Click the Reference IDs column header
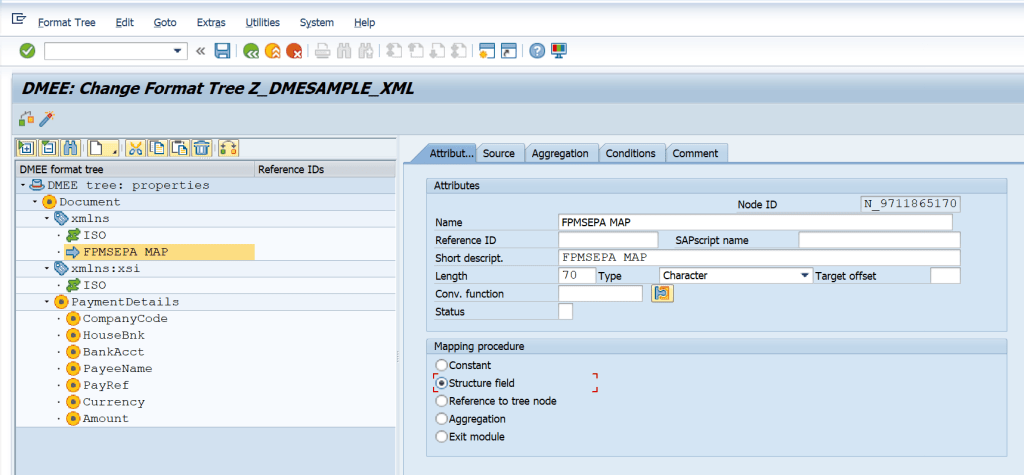 325,169
